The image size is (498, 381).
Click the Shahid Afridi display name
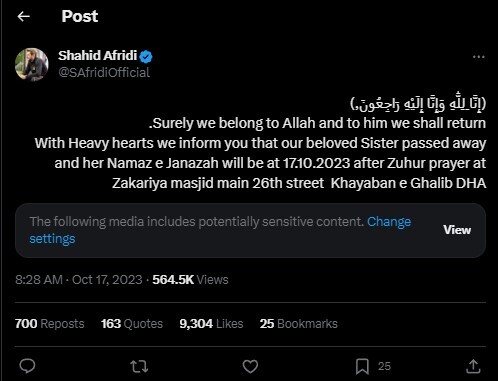[x=97, y=56]
